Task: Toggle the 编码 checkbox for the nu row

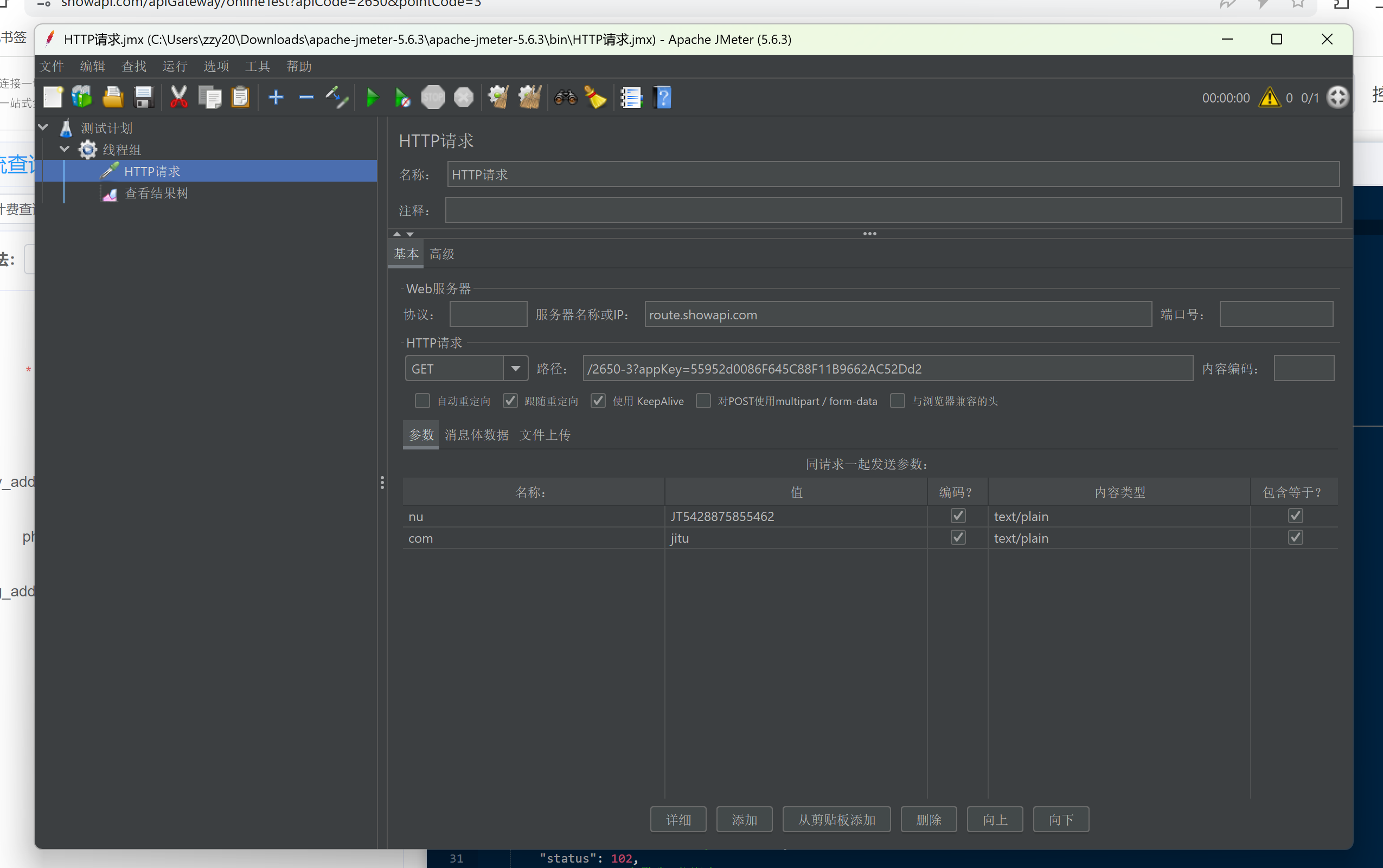Action: 958,516
